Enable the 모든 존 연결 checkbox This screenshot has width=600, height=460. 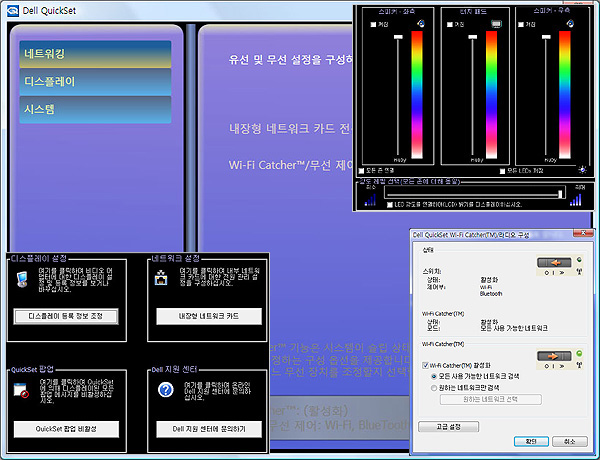point(361,171)
